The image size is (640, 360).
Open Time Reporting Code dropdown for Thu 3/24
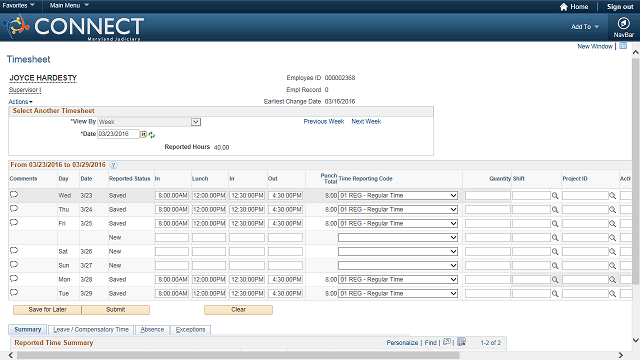(398, 209)
